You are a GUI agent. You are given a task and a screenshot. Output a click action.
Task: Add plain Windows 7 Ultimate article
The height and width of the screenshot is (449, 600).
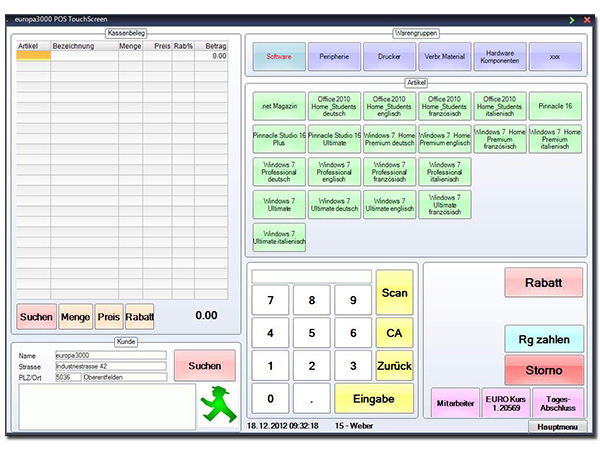pos(279,205)
